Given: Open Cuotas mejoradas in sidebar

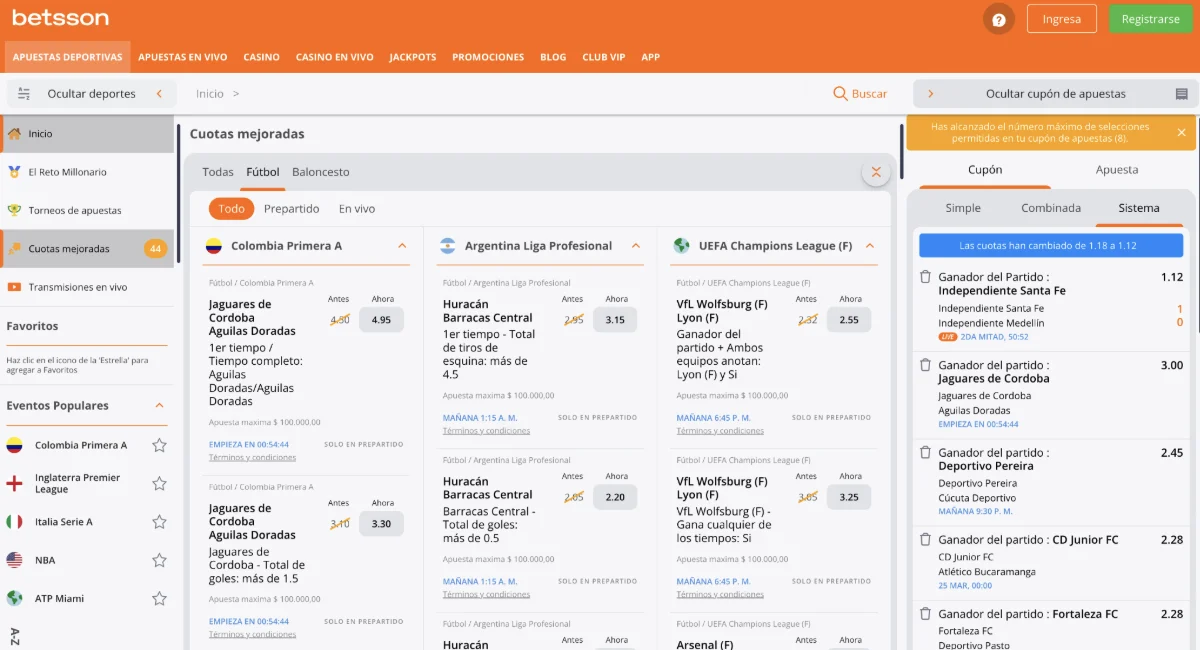Looking at the screenshot, I should pos(87,248).
